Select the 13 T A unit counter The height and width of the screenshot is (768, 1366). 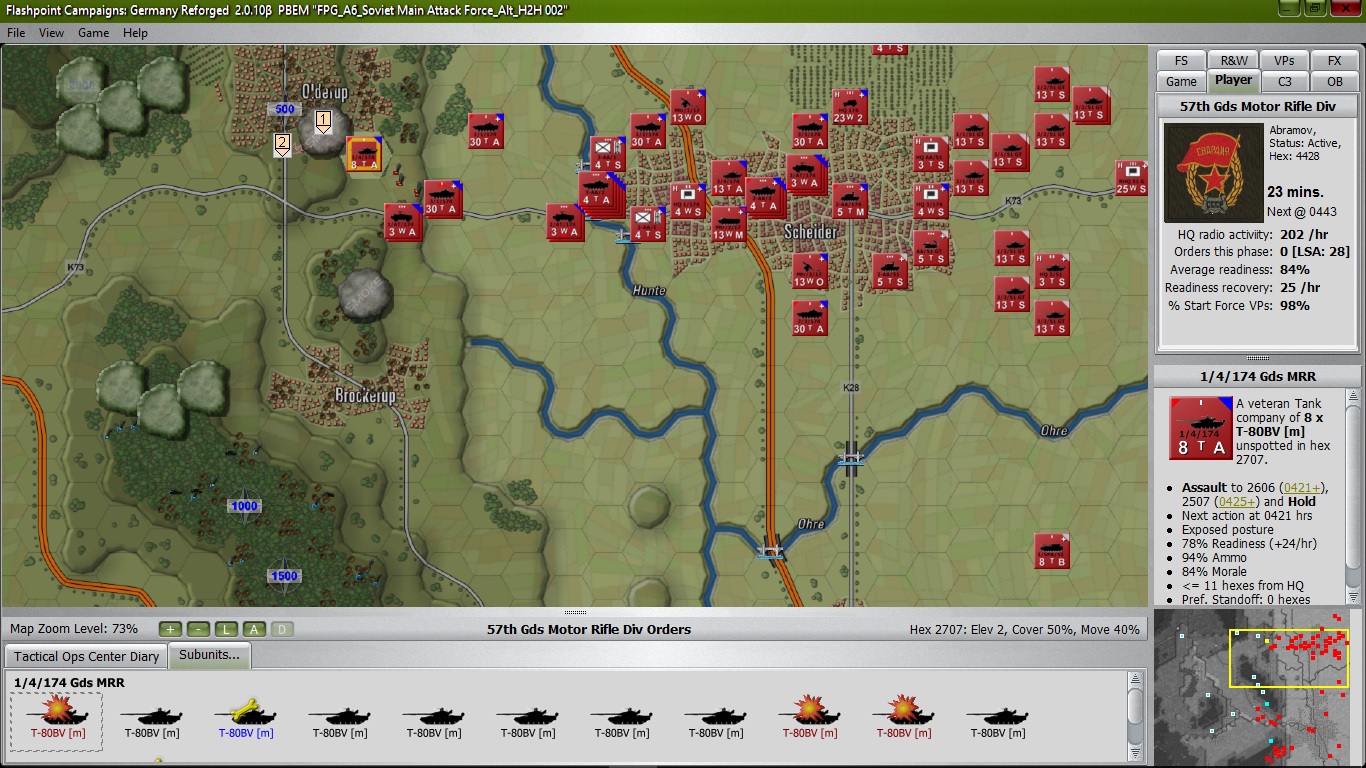pos(729,178)
